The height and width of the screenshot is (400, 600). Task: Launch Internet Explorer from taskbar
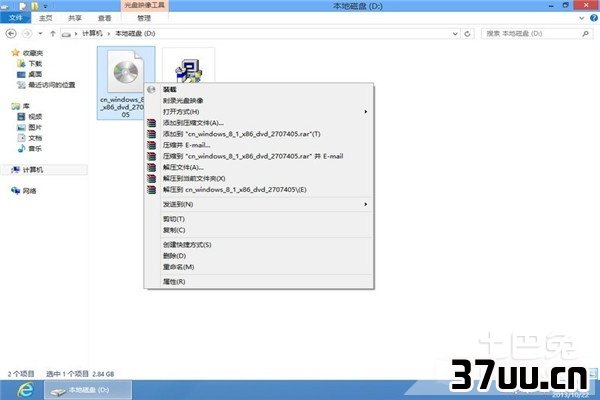click(25, 390)
